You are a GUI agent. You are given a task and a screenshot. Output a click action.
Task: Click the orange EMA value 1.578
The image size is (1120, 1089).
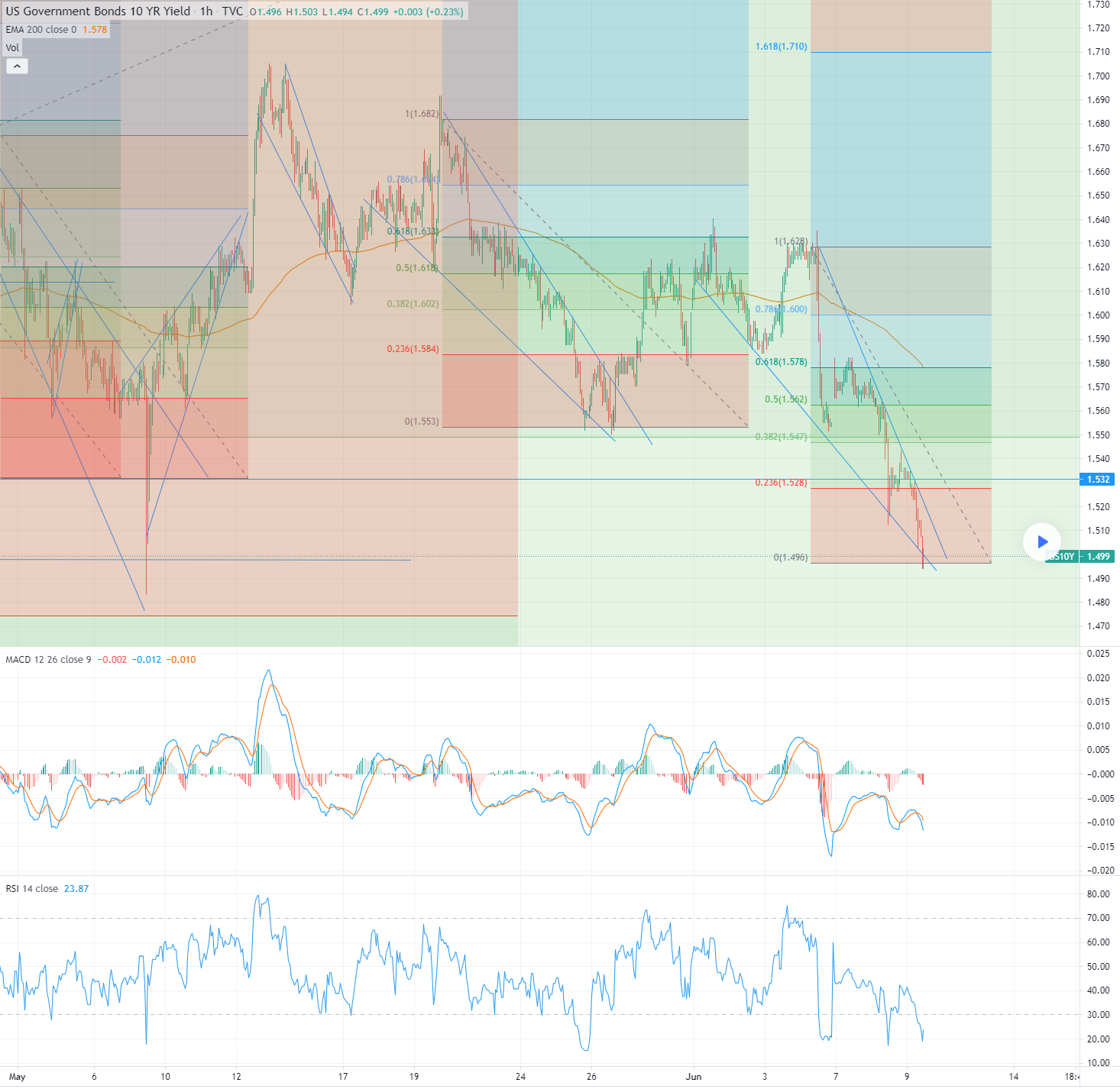(95, 30)
